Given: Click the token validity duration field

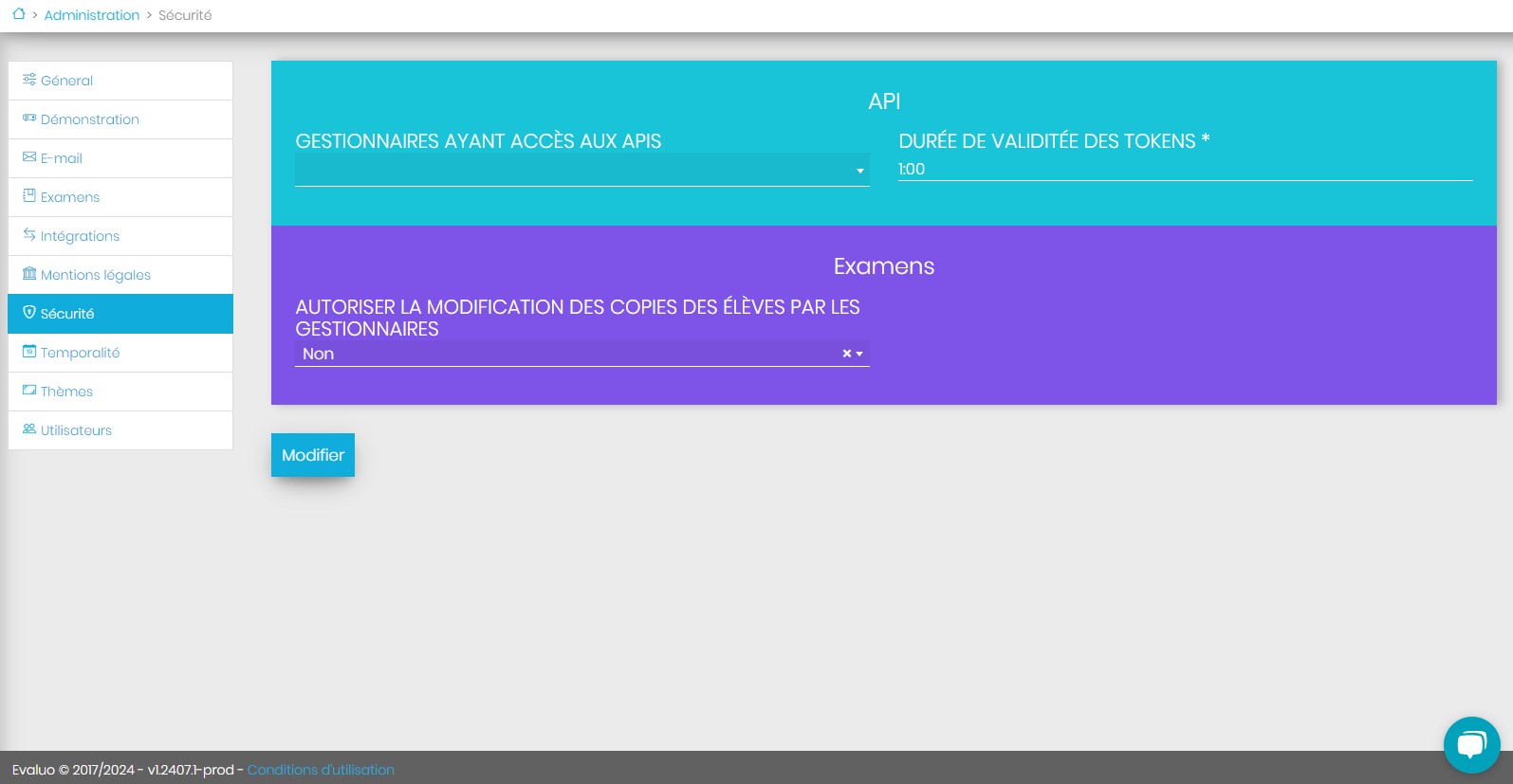Looking at the screenshot, I should (1184, 169).
